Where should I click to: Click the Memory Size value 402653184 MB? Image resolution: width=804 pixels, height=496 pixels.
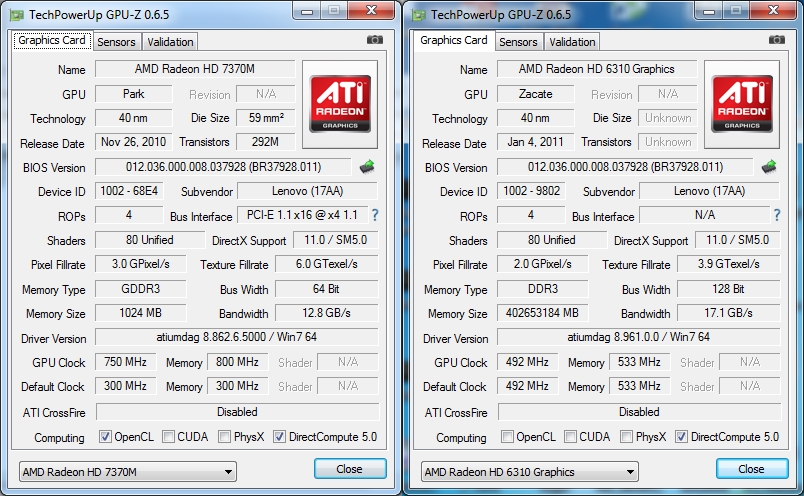(542, 313)
